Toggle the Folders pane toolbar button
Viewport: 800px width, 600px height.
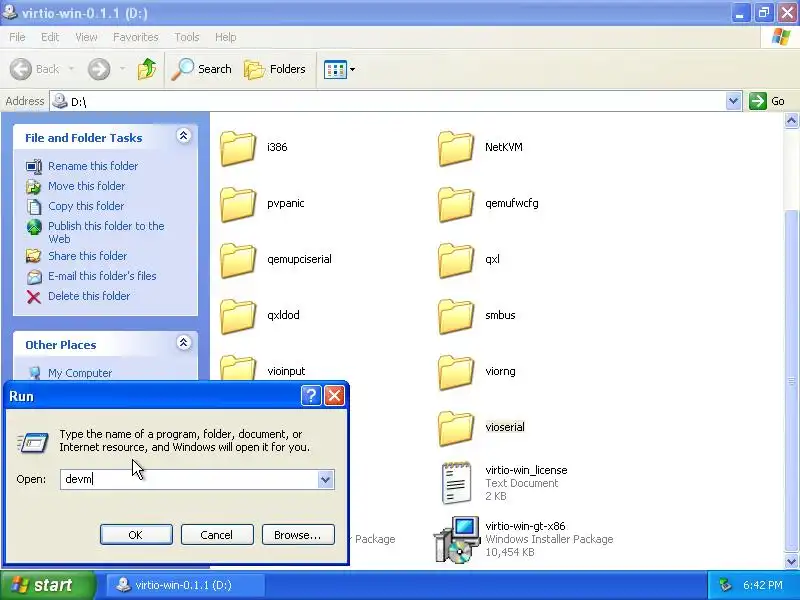pos(274,69)
